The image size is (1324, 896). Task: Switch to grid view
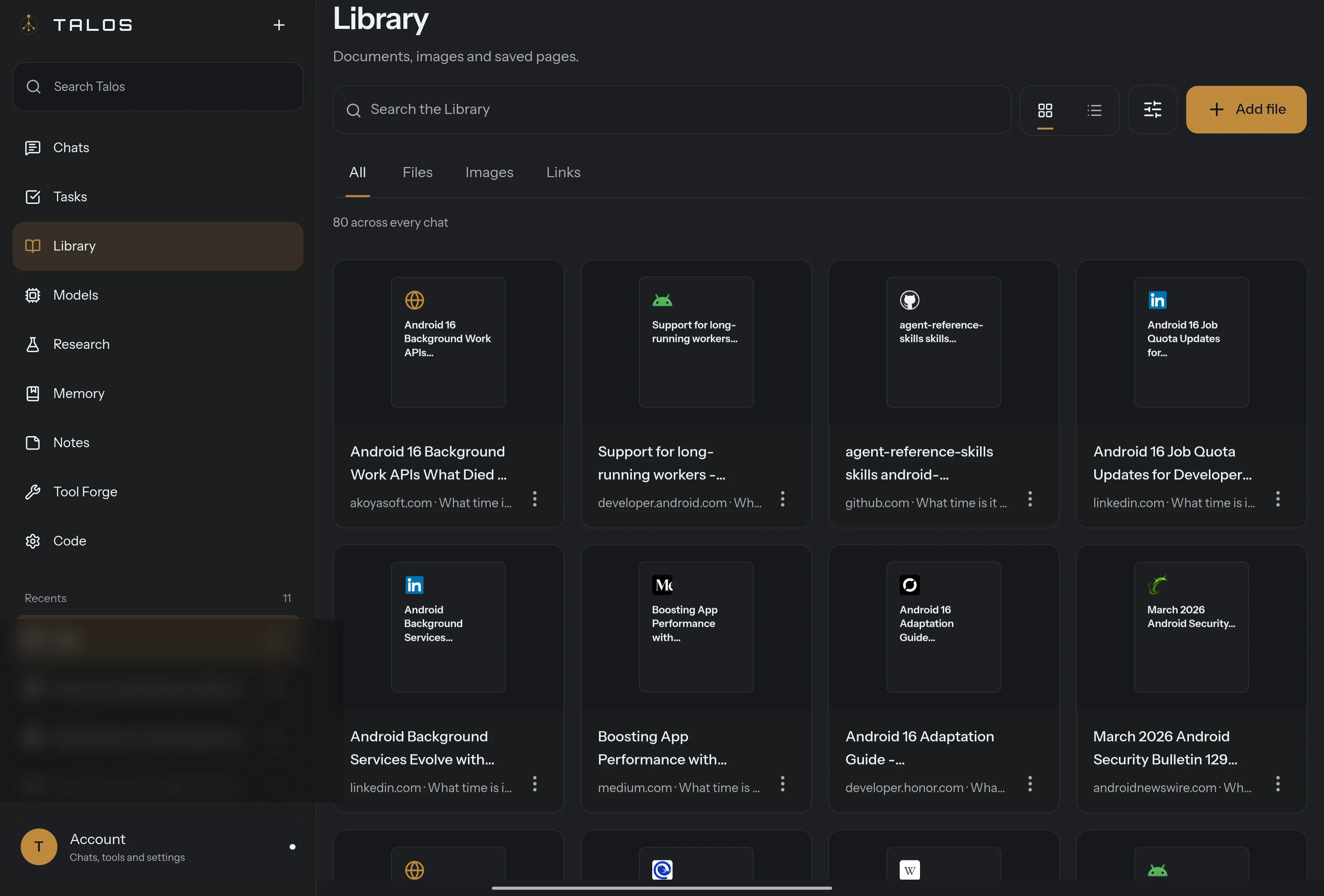(x=1045, y=110)
